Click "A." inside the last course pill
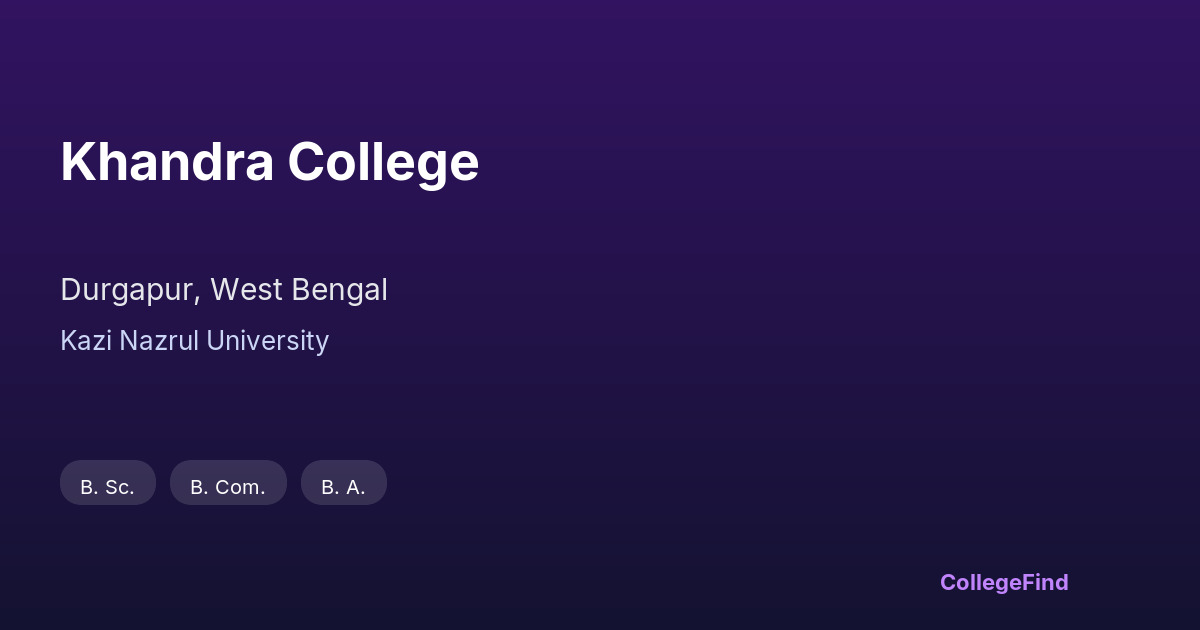The width and height of the screenshot is (1200, 630). click(355, 487)
